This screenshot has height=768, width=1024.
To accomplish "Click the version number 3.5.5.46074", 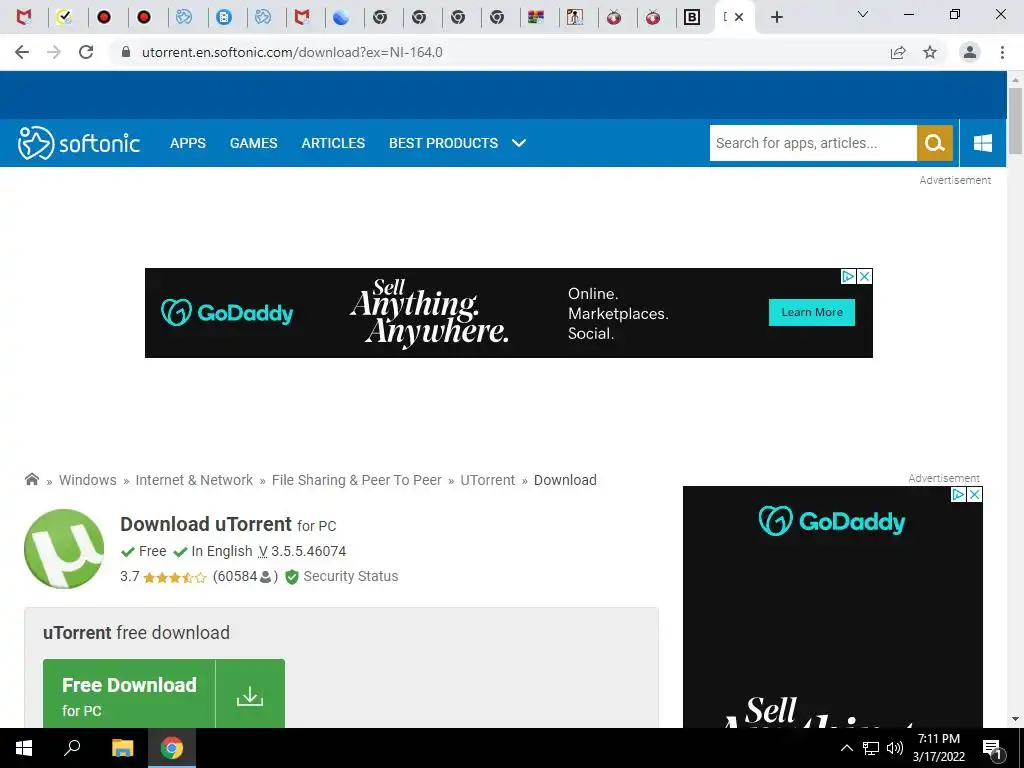I will [308, 551].
